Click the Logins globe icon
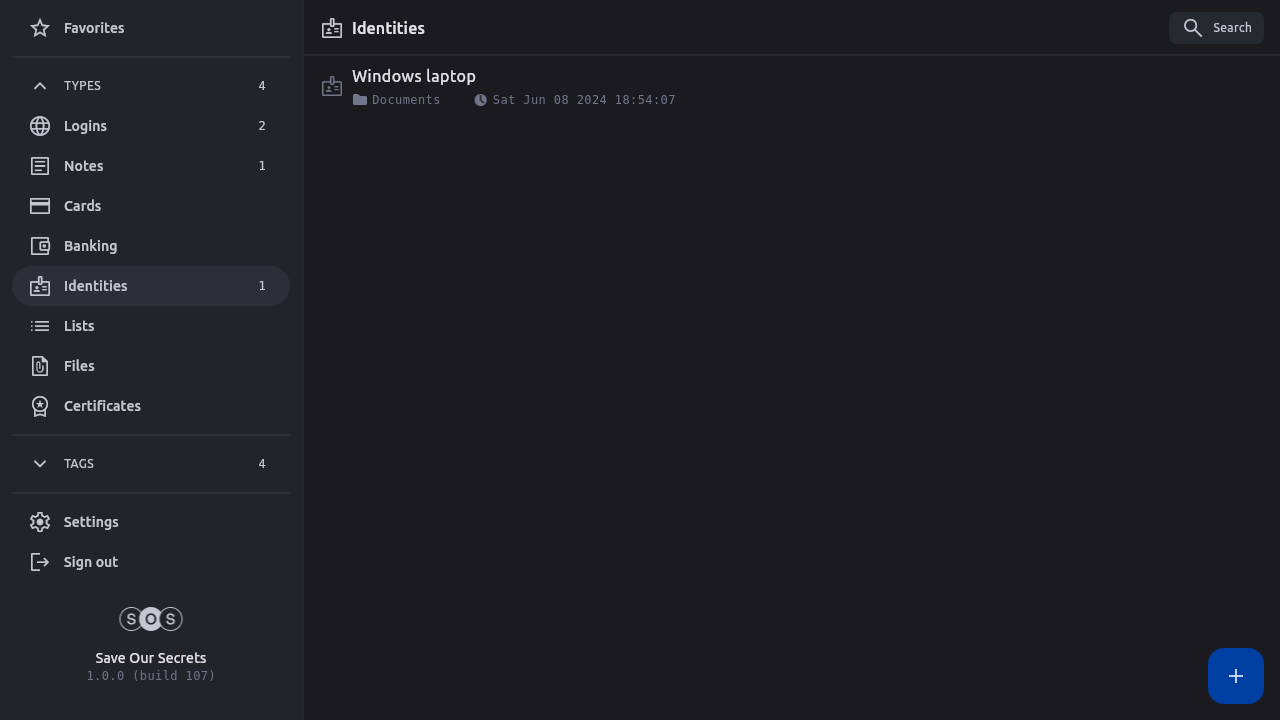Image resolution: width=1280 pixels, height=720 pixels. pyautogui.click(x=40, y=126)
